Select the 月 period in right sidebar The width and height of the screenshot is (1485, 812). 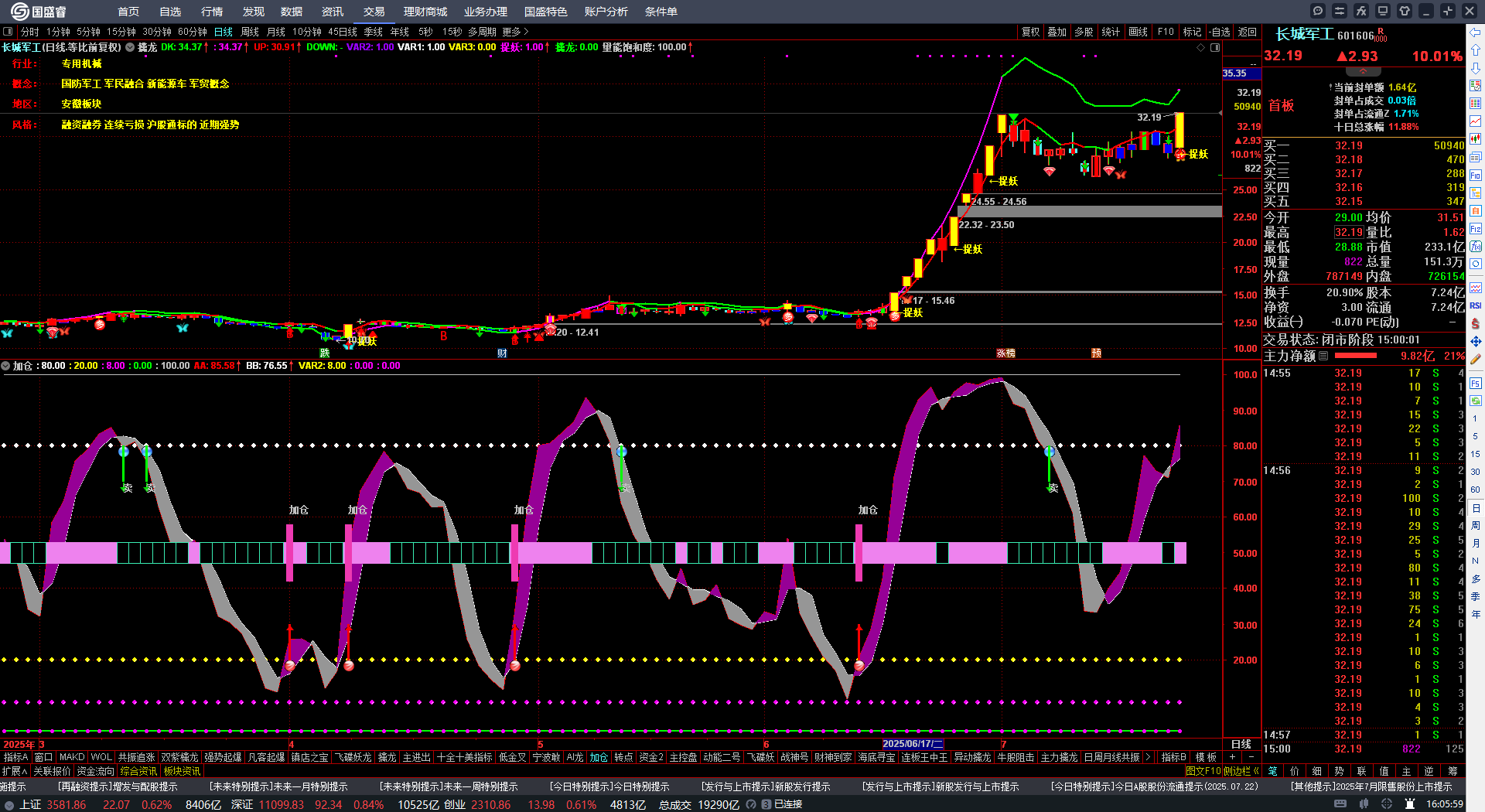1476,544
